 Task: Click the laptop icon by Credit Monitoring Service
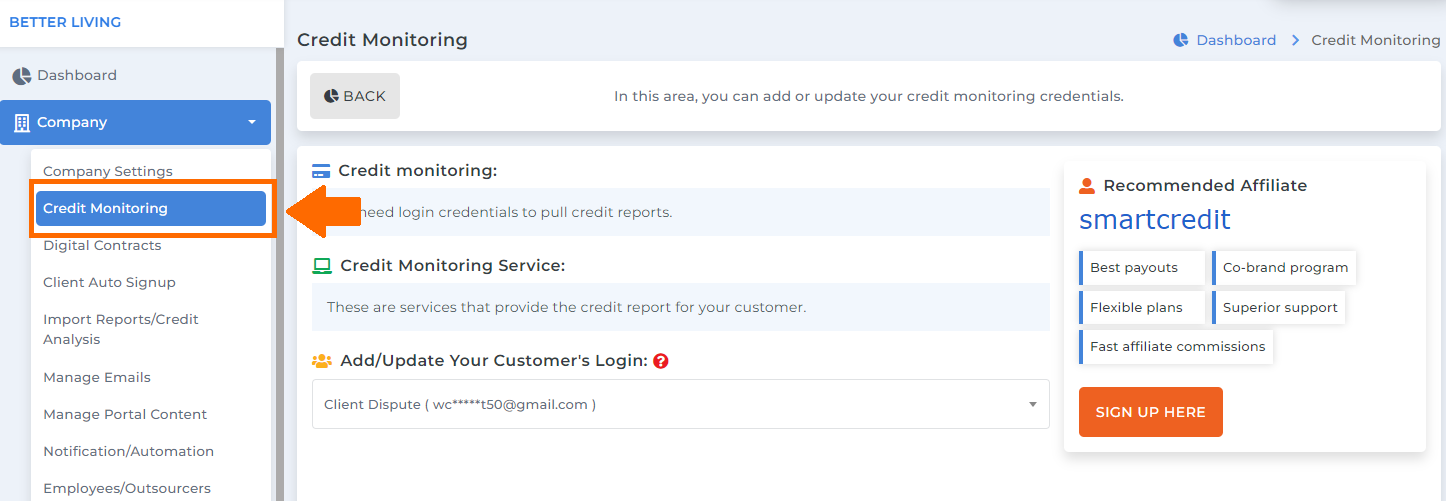click(322, 266)
